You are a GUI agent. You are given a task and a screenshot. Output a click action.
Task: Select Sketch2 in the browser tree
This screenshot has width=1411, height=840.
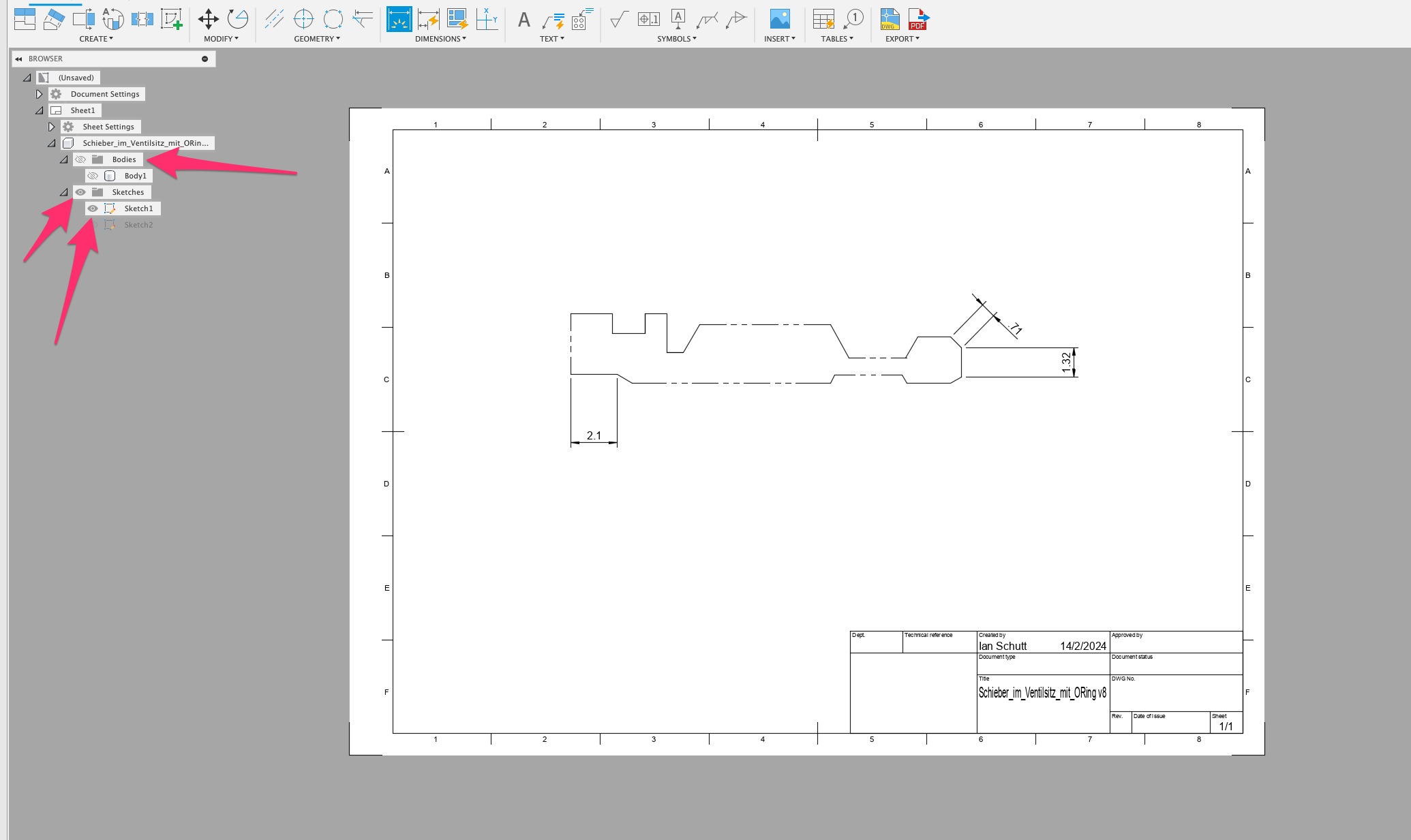tap(138, 224)
